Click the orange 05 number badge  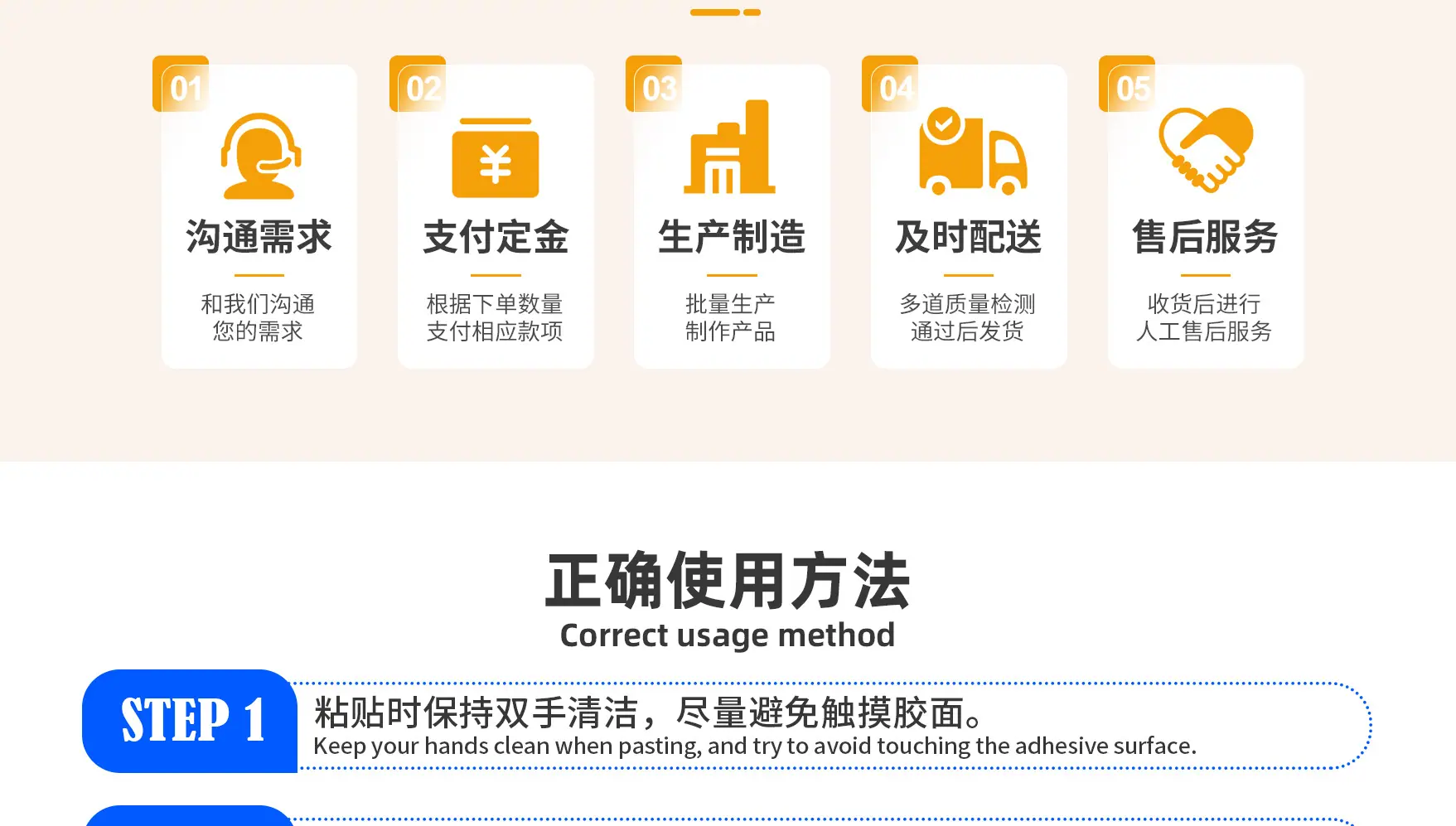click(1127, 84)
